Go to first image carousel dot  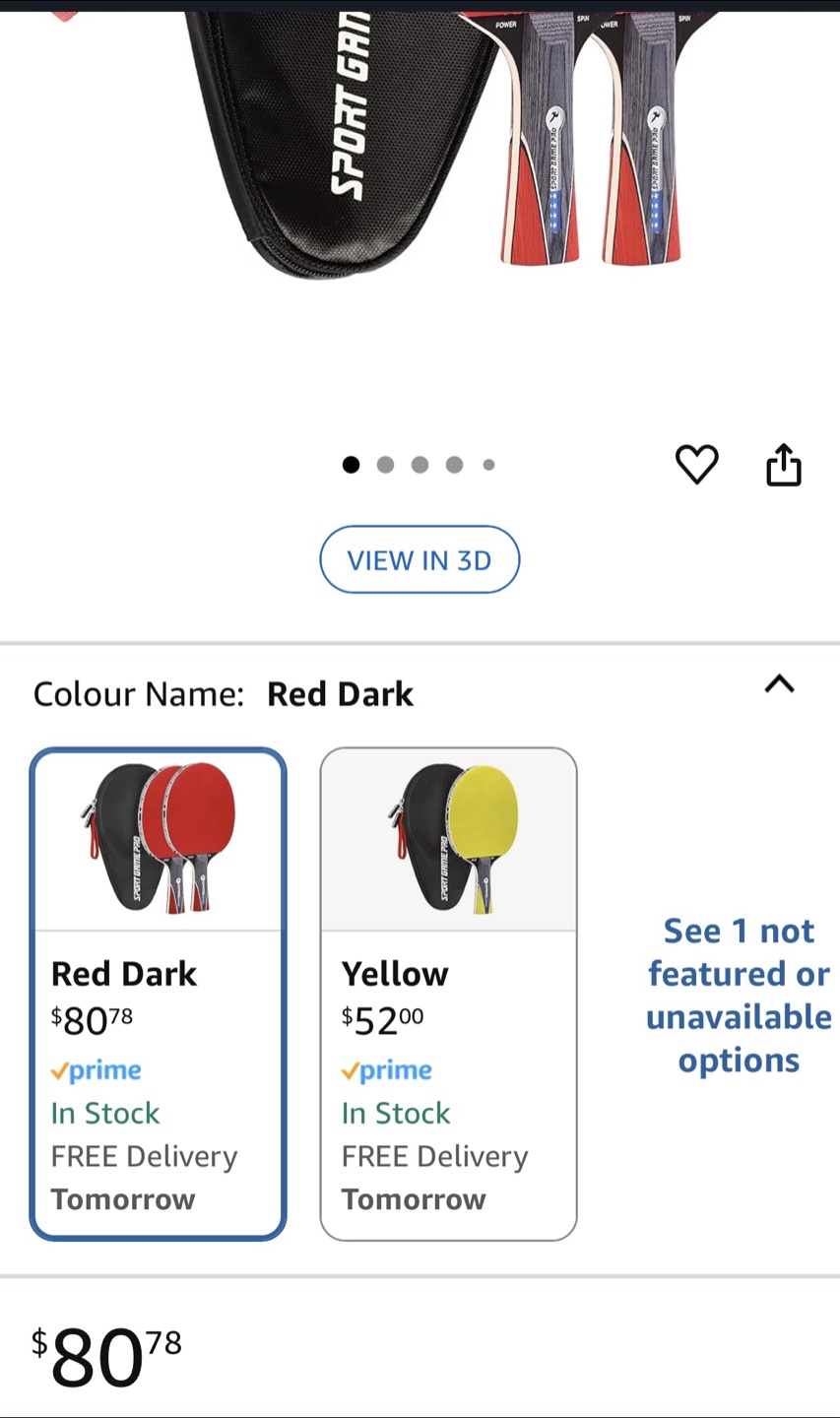tap(351, 465)
